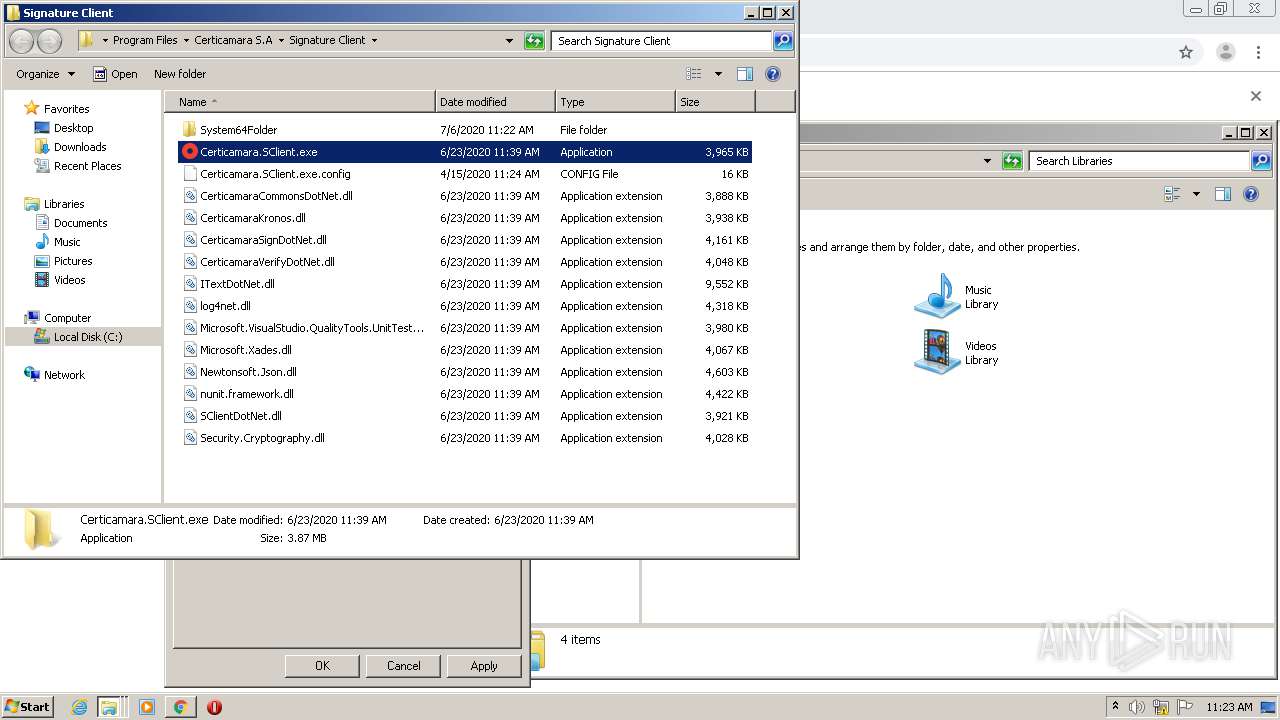Expand Libraries window address dropdown

987,161
